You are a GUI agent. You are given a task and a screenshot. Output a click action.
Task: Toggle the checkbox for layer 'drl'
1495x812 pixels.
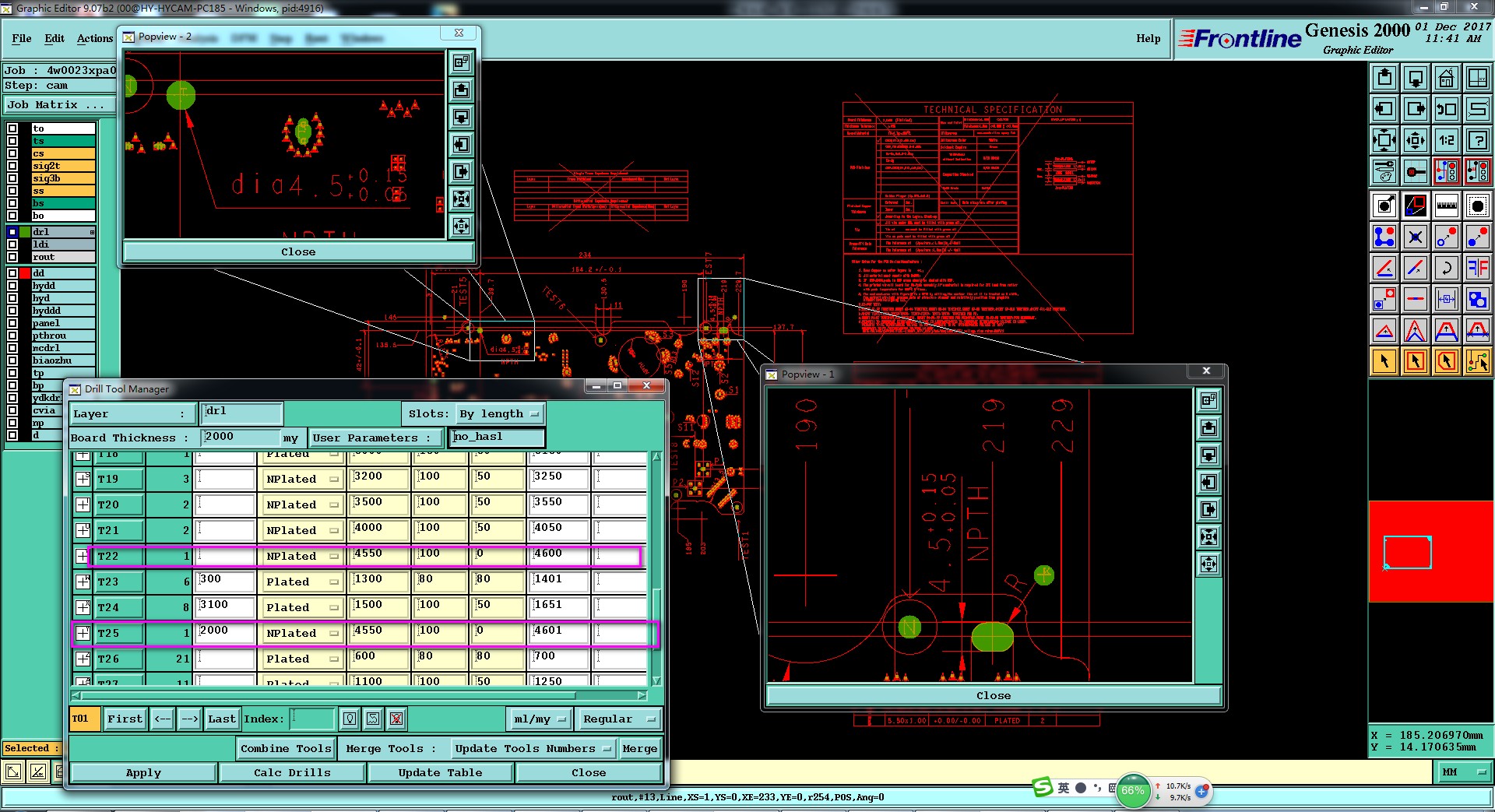[12, 232]
